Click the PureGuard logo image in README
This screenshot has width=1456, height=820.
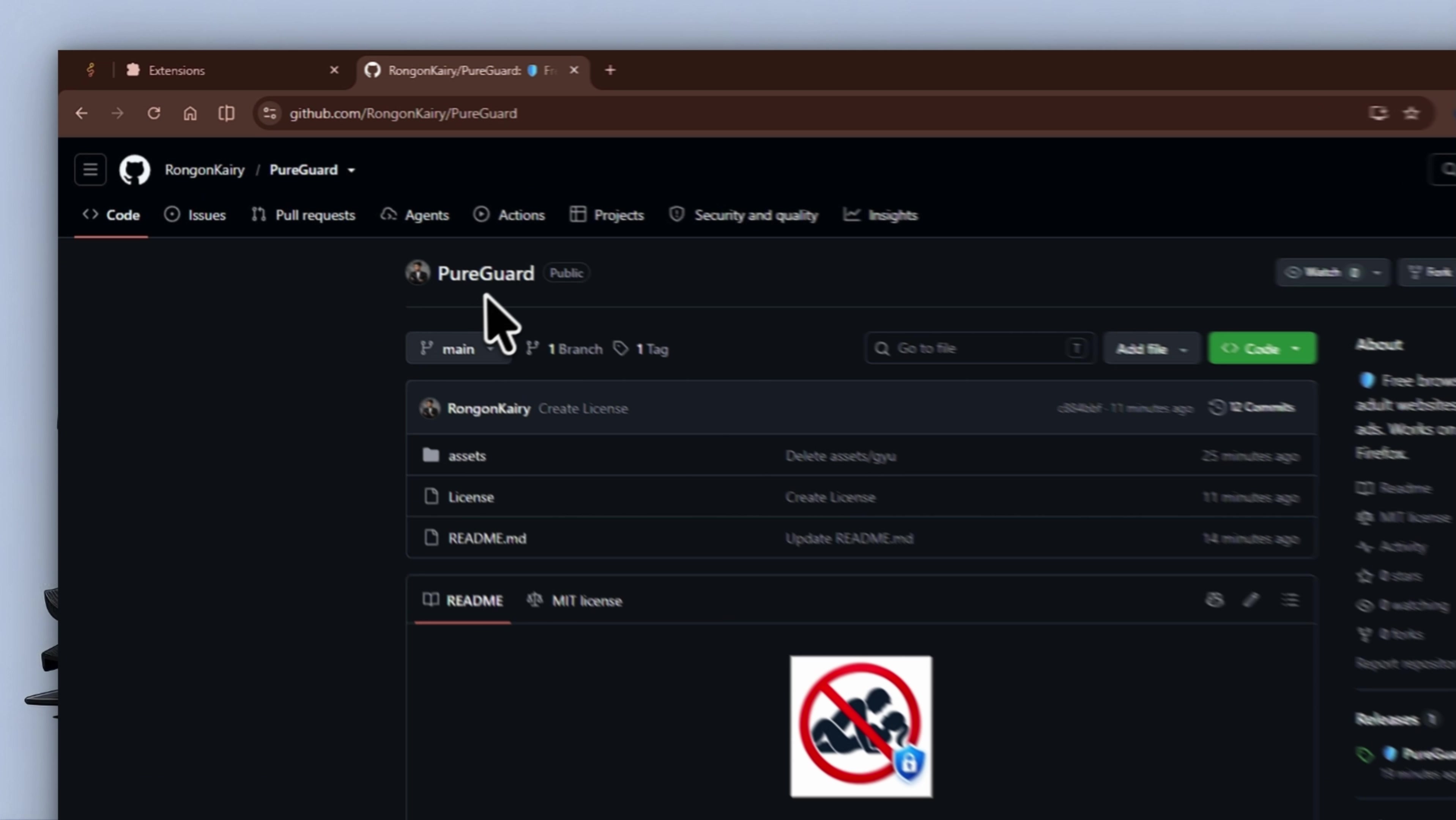861,727
